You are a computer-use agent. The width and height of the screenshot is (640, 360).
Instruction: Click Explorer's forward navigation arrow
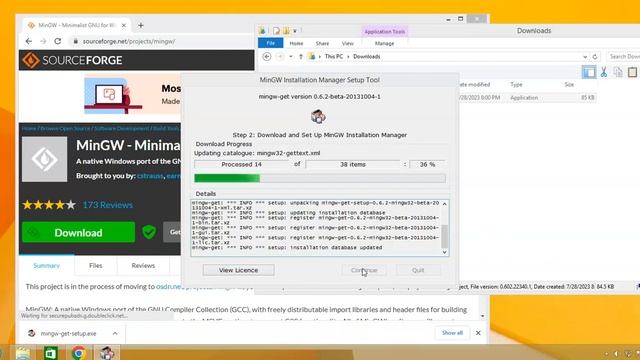pos(280,57)
